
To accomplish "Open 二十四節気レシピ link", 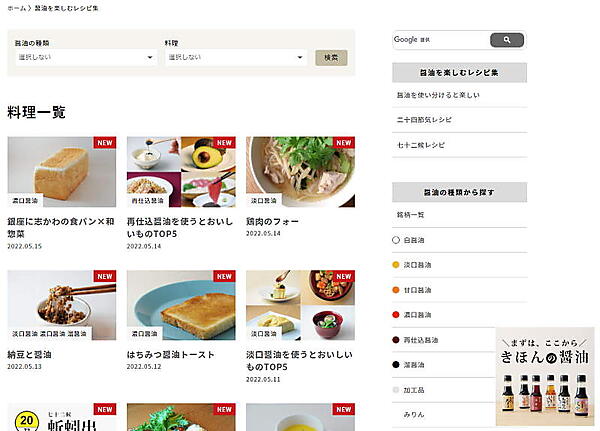I will [424, 120].
